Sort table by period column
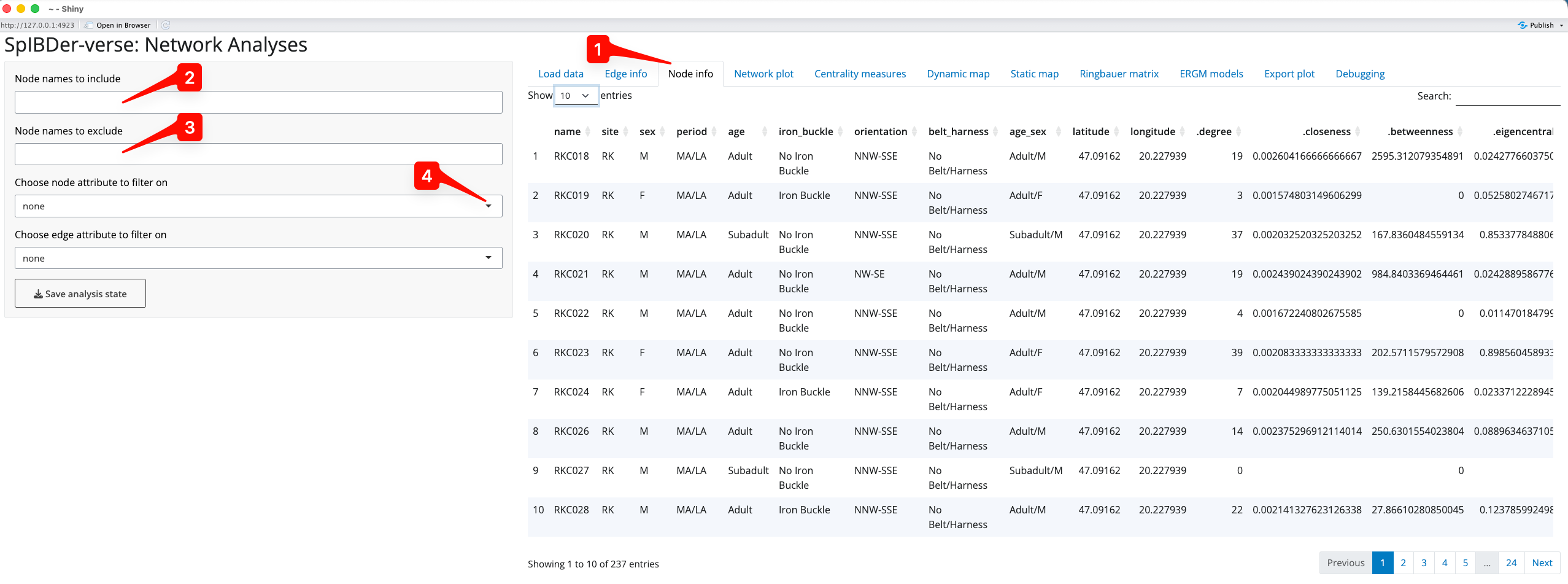Viewport: 1568px width, 584px height. coord(697,131)
